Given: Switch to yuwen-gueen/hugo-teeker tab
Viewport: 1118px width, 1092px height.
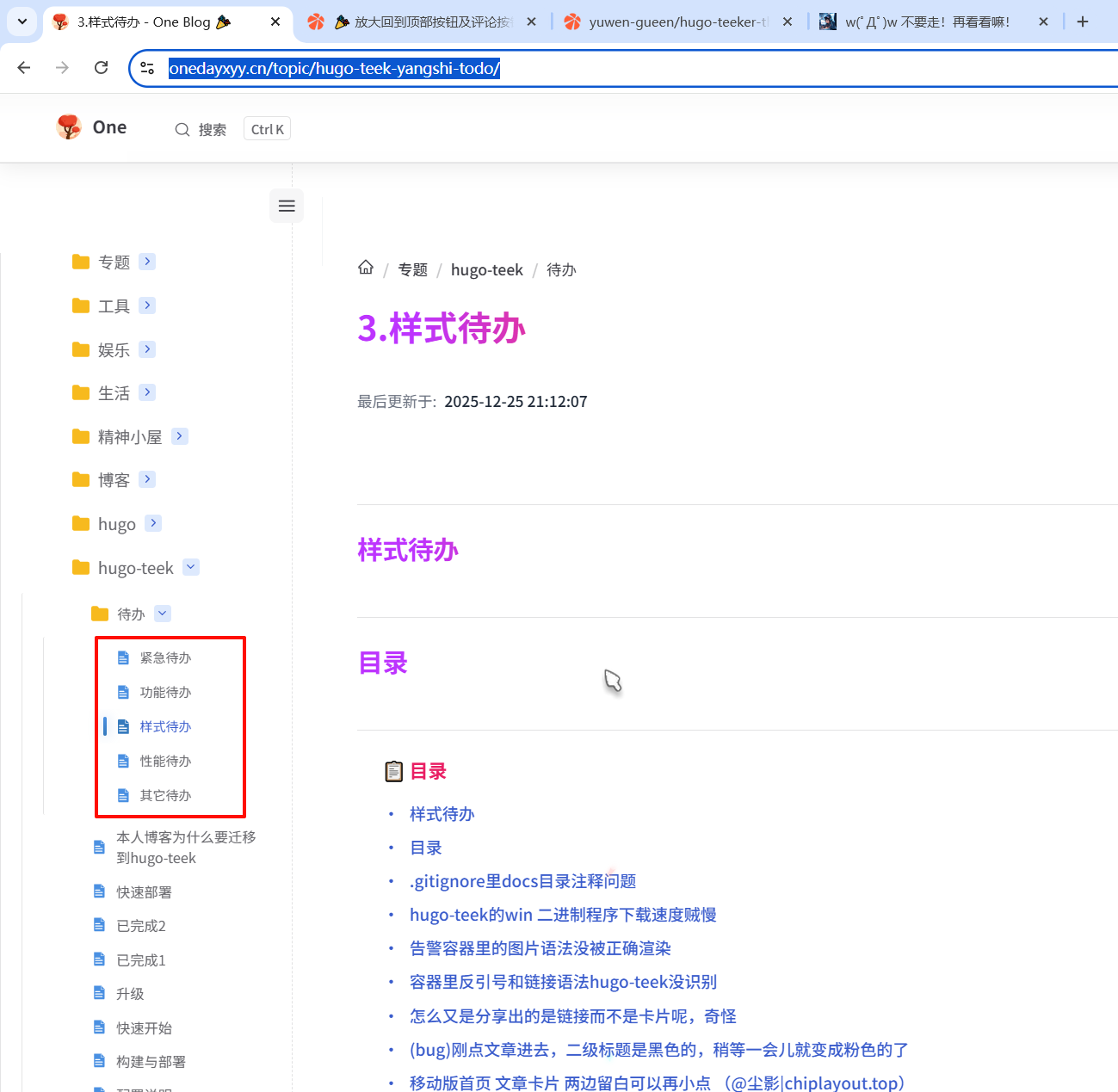Looking at the screenshot, I should pyautogui.click(x=677, y=22).
